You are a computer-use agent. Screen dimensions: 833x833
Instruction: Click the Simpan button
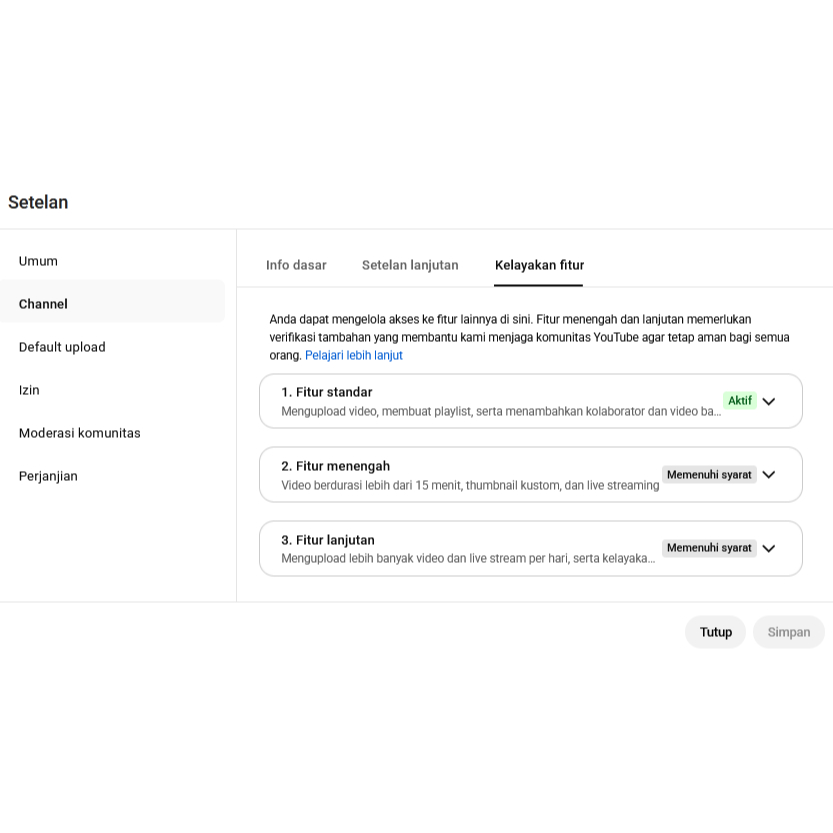click(x=788, y=632)
